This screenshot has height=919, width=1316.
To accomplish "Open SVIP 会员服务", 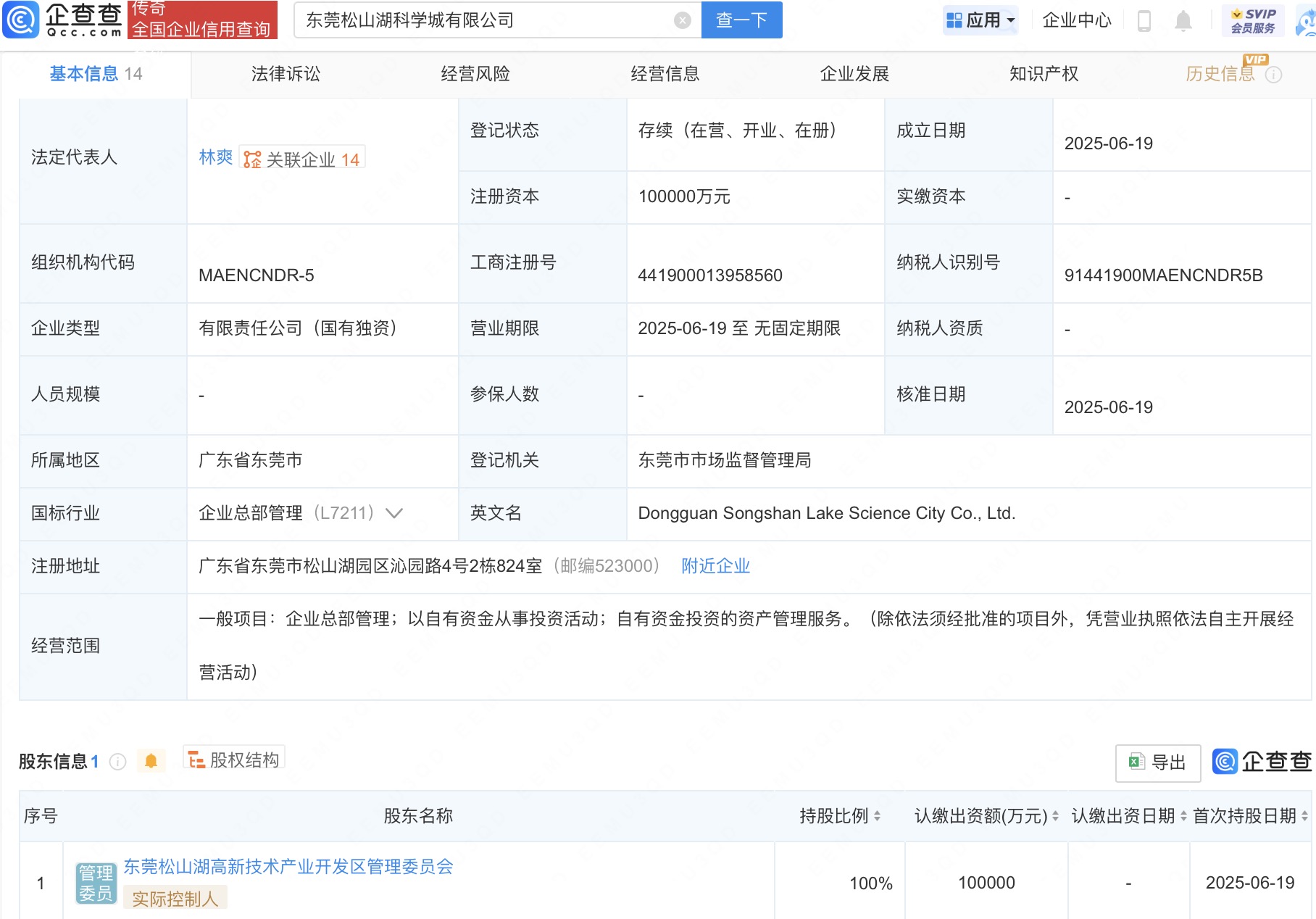I will point(1252,20).
